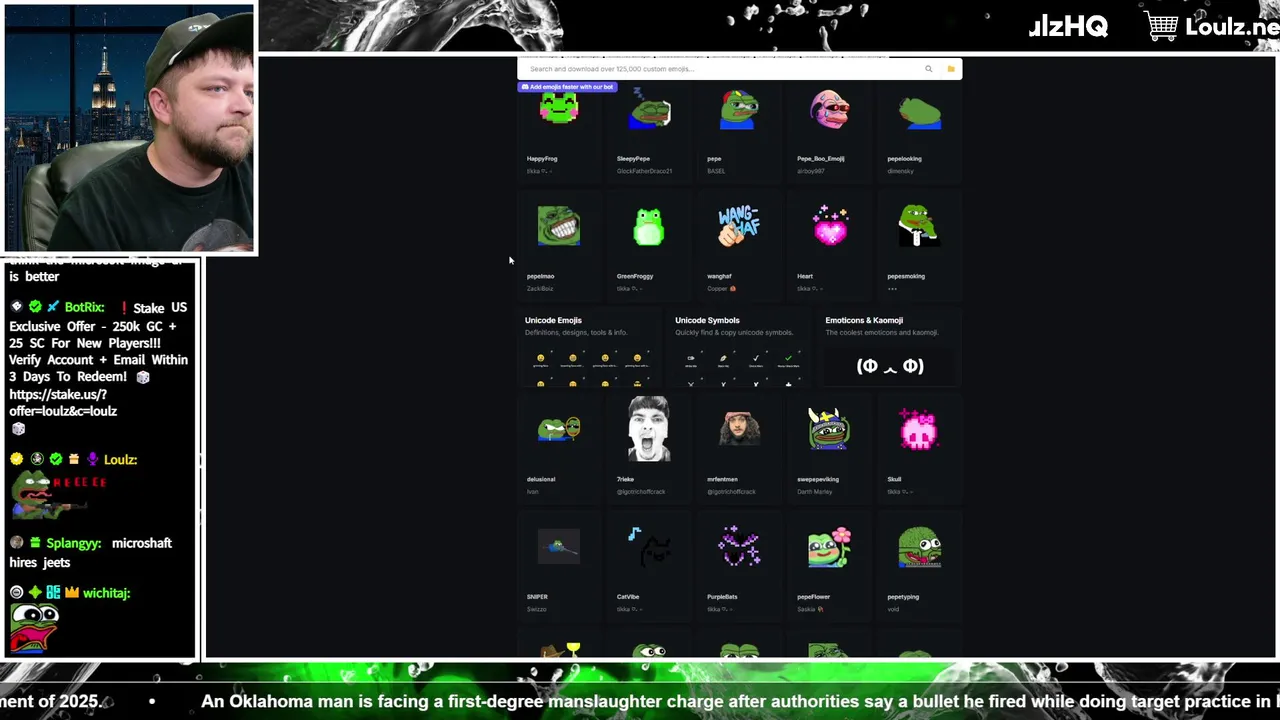This screenshot has height=720, width=1280.
Task: Select the pepetyping emoji image
Action: click(x=919, y=547)
